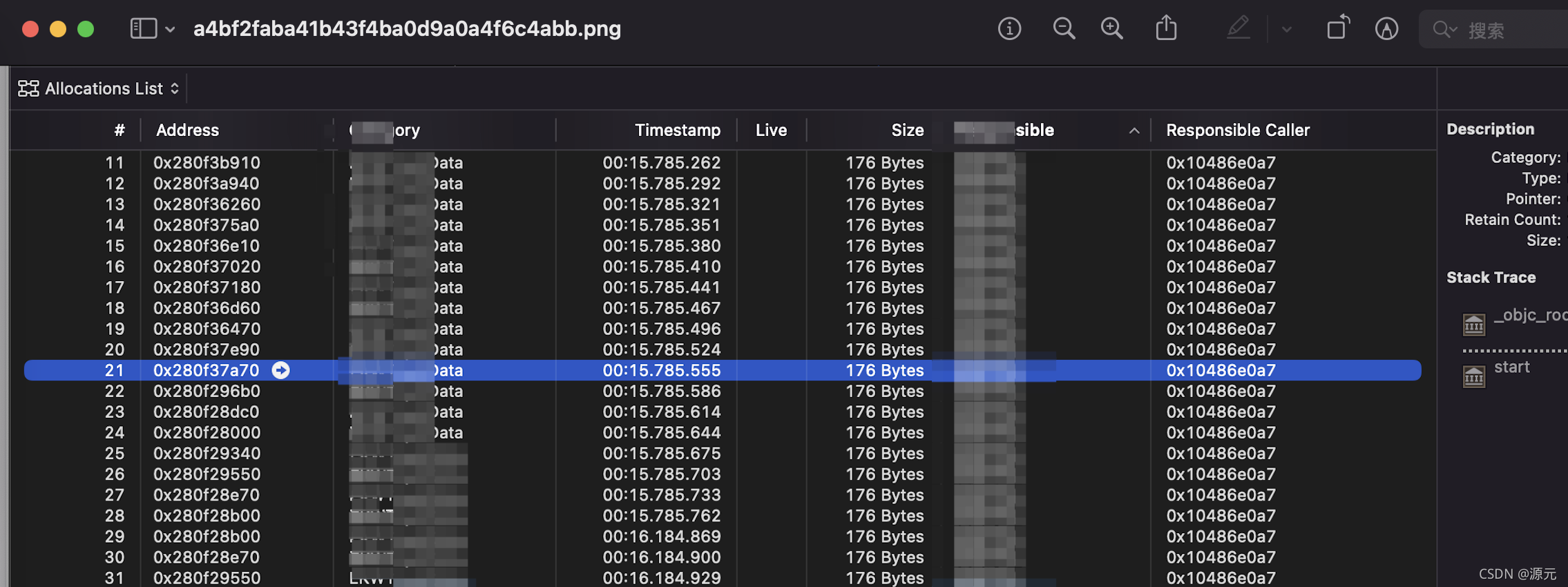Show the Markup toolbar
Screen dimensions: 1568x587
coord(1386,29)
